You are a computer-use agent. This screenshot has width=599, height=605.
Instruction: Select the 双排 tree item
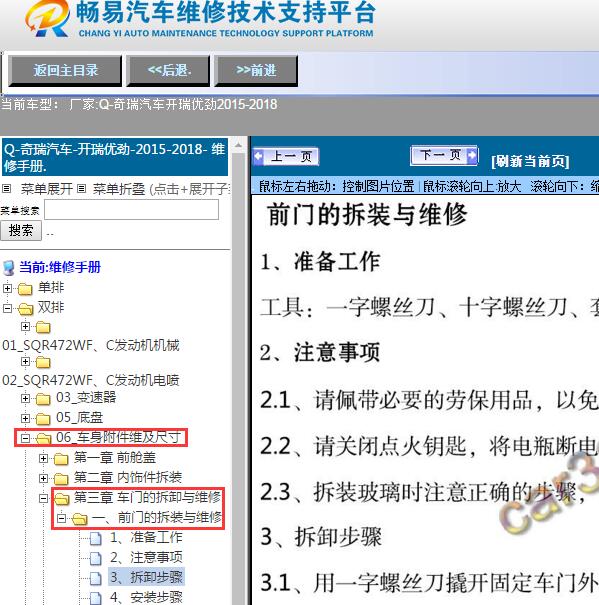(x=51, y=308)
